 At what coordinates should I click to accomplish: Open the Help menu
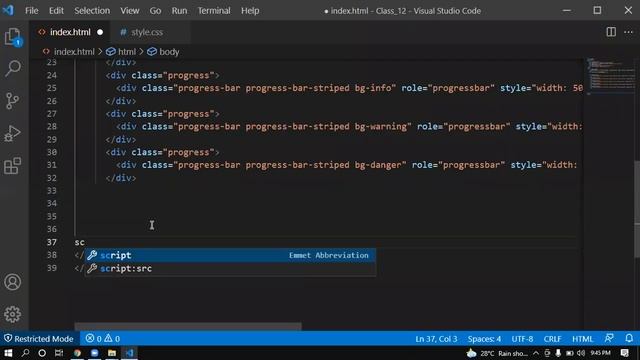[250, 11]
